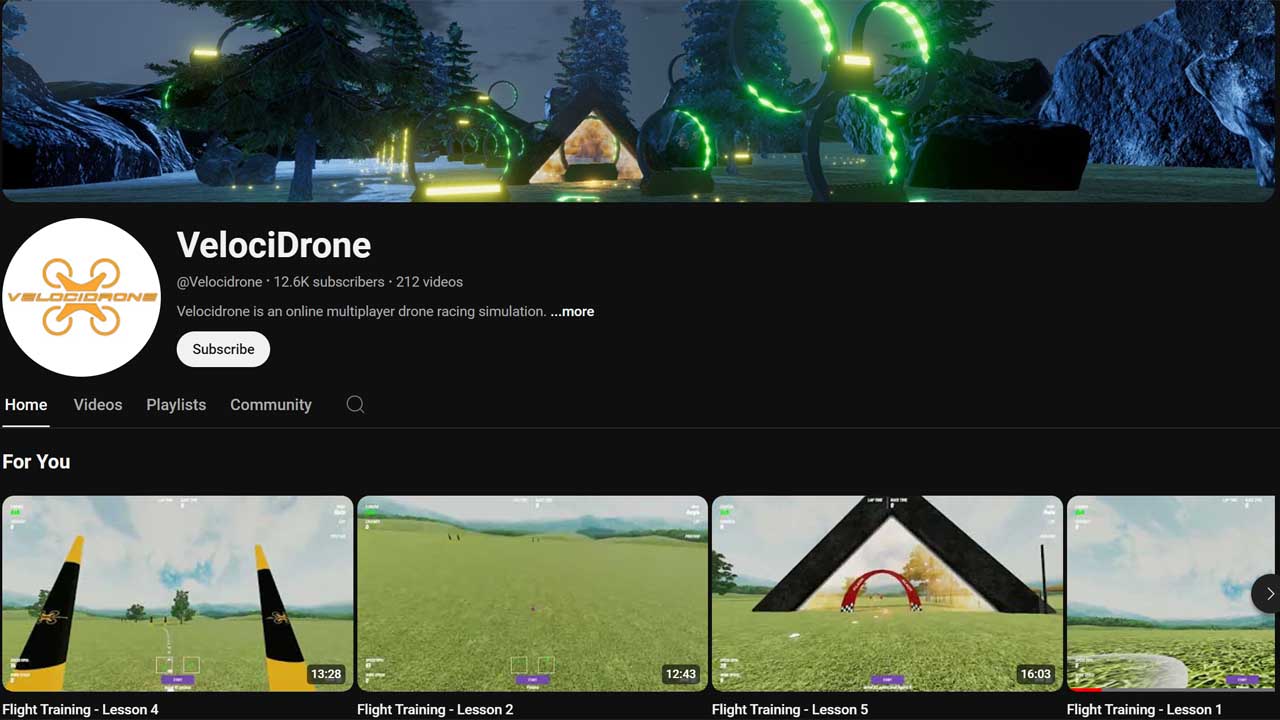Screen dimensions: 1280x720
Task: Open Flight Training - Lesson 2 thumbnail
Action: click(x=532, y=593)
